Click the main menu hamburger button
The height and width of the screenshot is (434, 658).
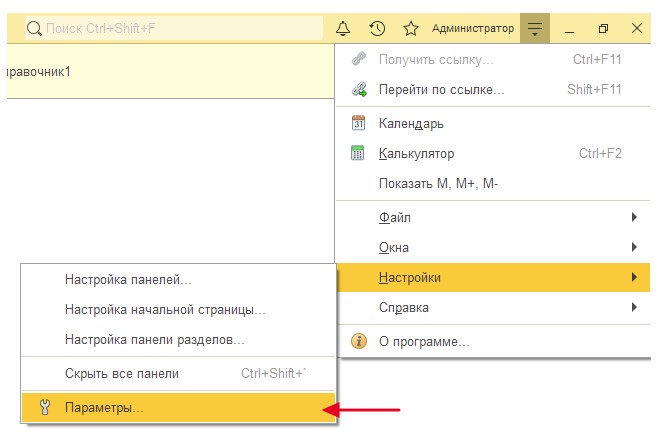[536, 29]
